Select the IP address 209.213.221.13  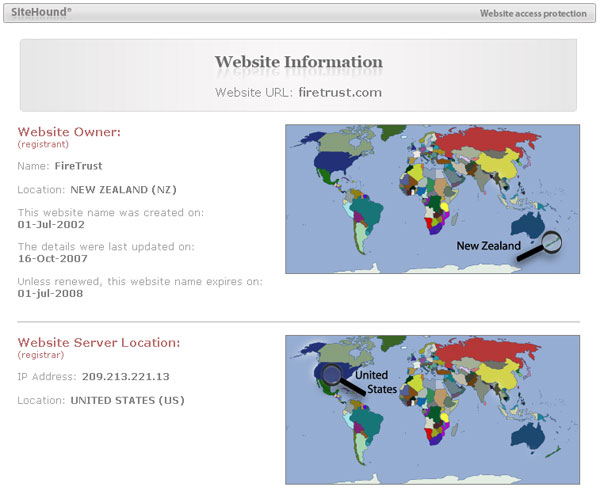click(x=126, y=377)
